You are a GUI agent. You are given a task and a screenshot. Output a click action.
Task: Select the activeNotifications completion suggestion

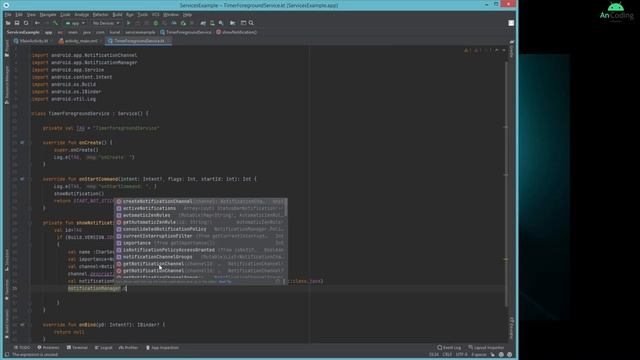(x=200, y=208)
